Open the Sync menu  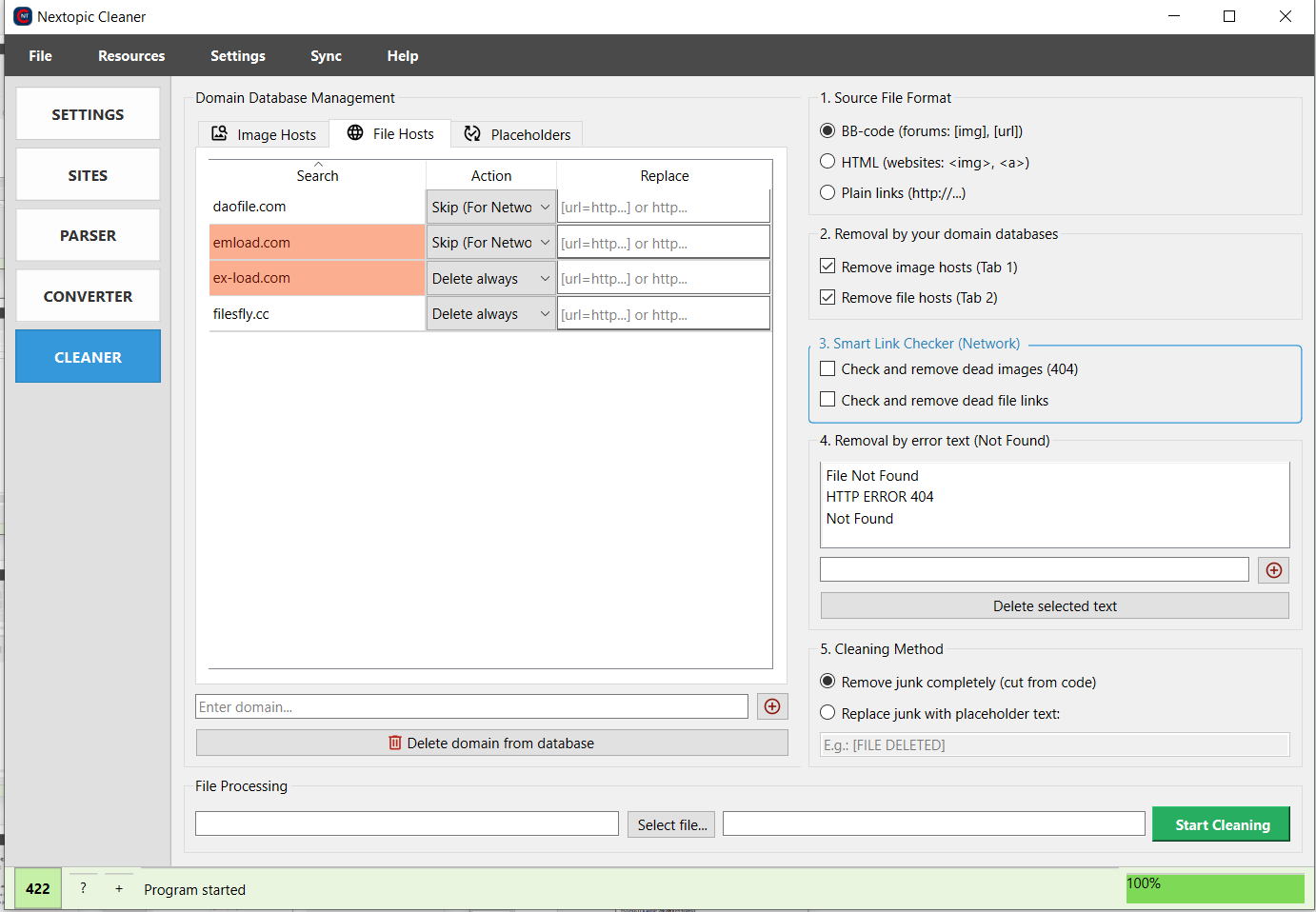pos(326,56)
